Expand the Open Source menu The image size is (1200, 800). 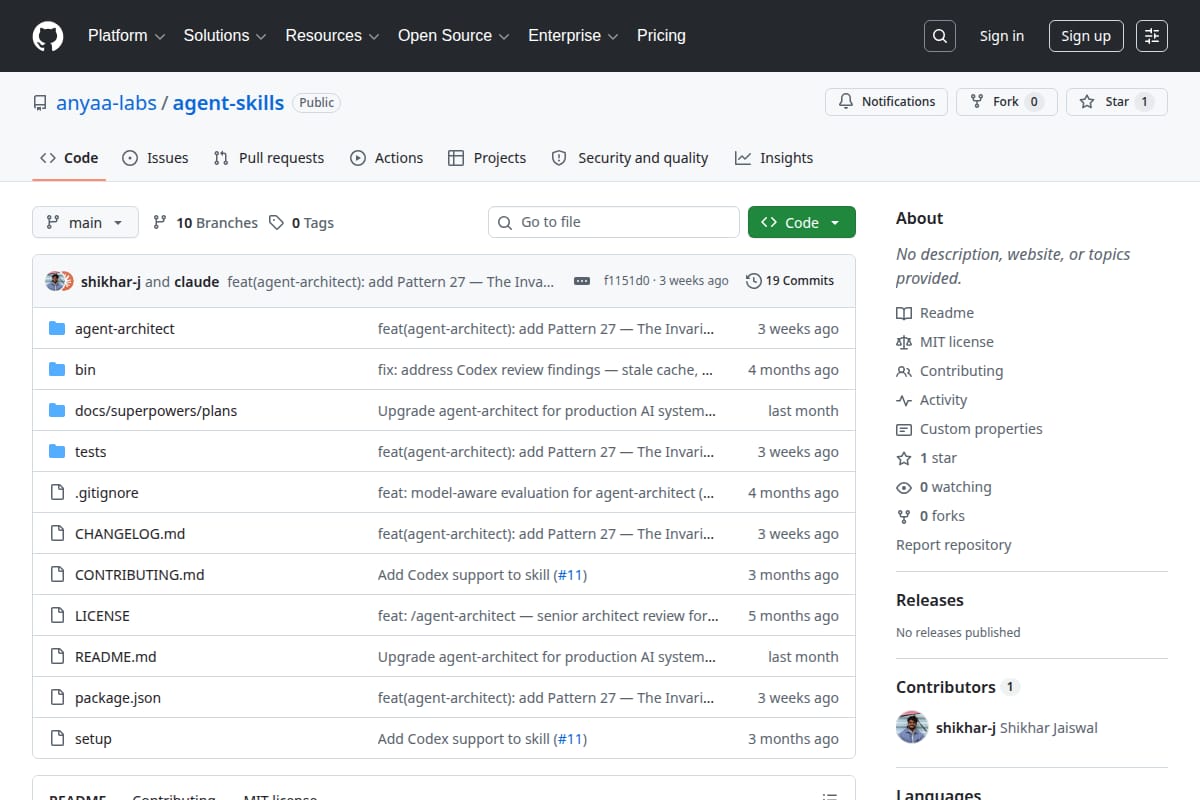(454, 36)
